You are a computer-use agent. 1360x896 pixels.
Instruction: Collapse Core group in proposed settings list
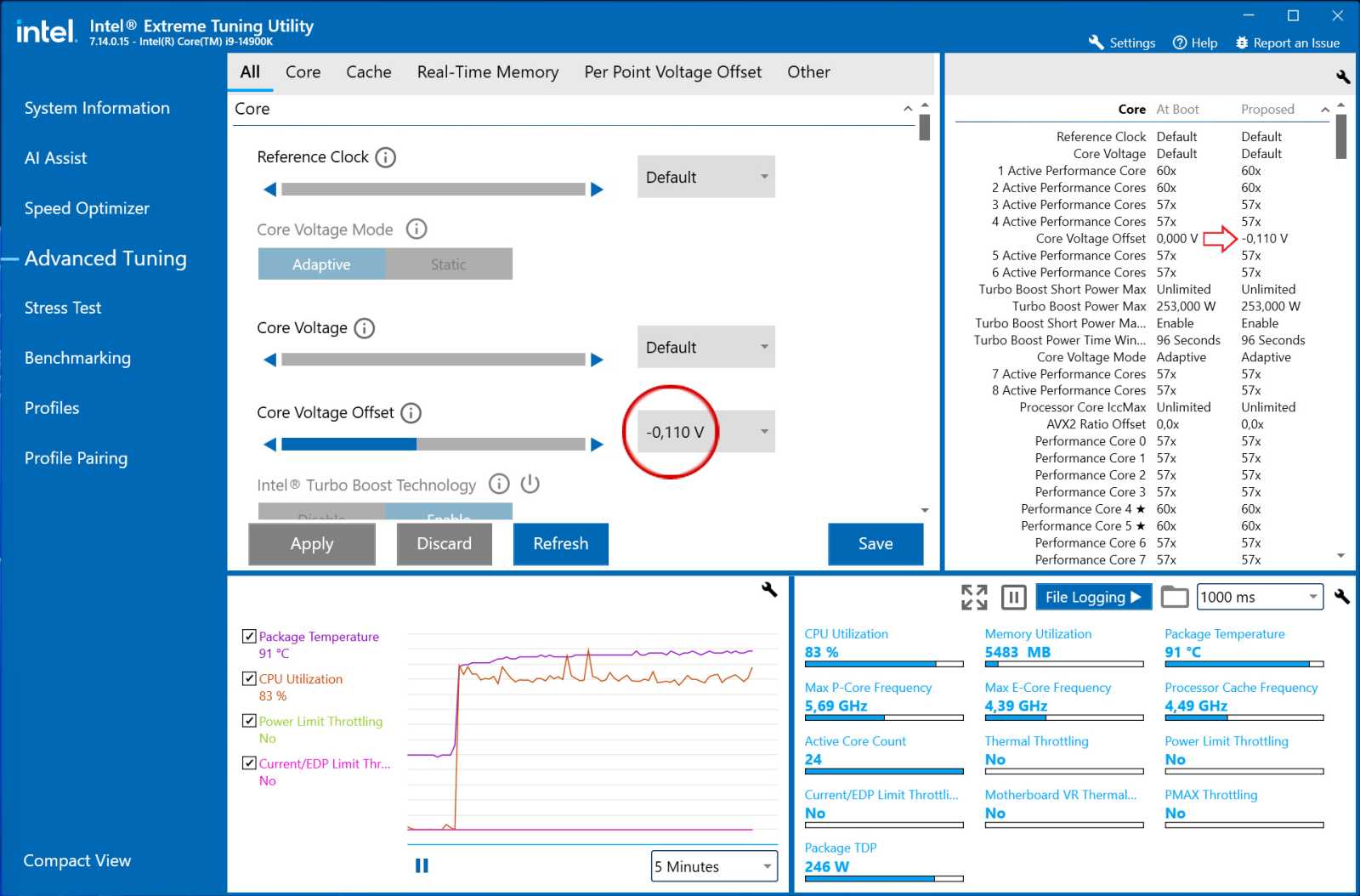pyautogui.click(x=1324, y=110)
